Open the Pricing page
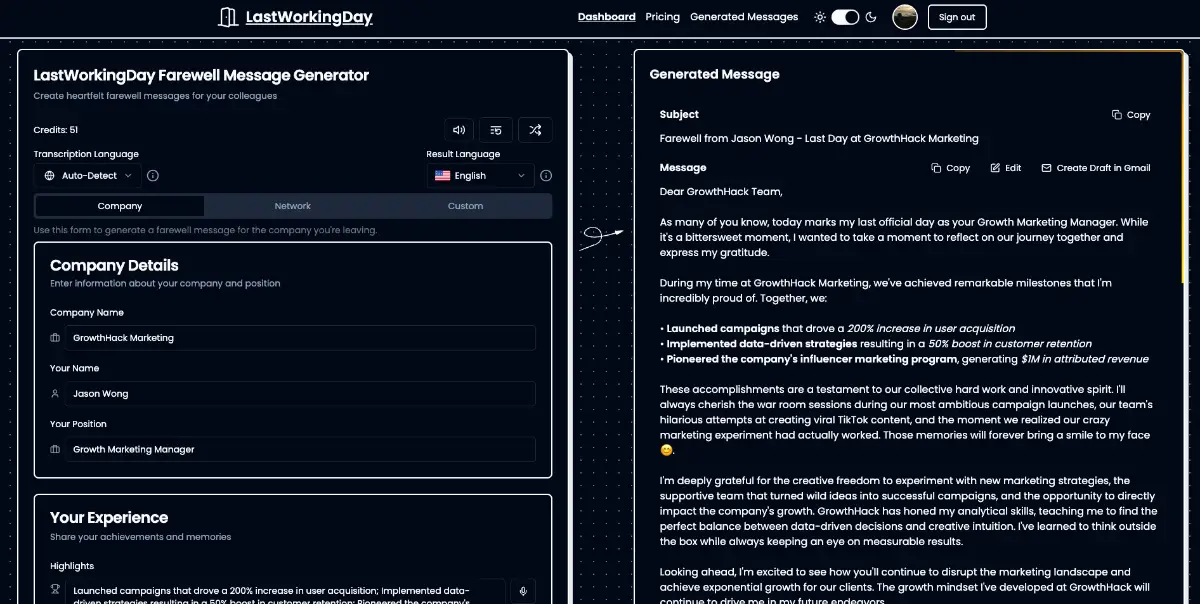Viewport: 1200px width, 604px height. (x=663, y=17)
